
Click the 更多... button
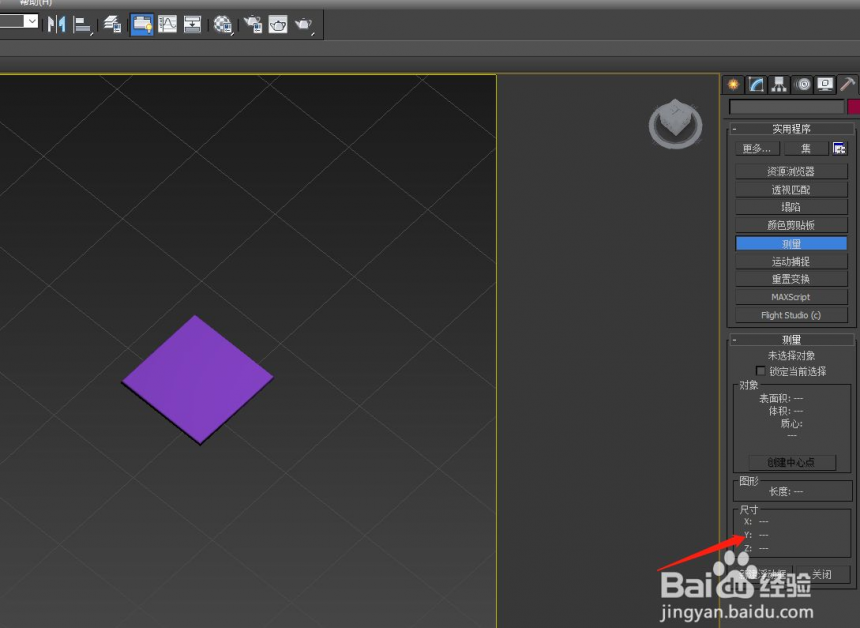click(756, 149)
